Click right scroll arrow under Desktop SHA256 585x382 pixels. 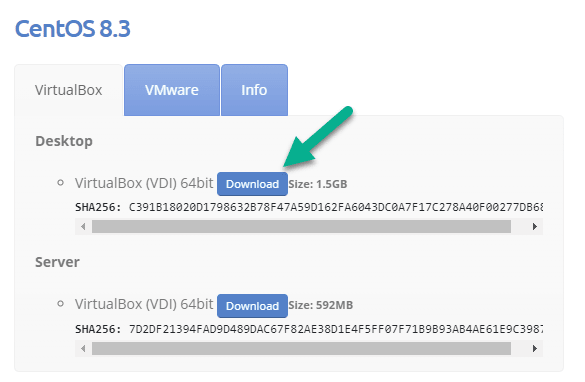pyautogui.click(x=535, y=226)
